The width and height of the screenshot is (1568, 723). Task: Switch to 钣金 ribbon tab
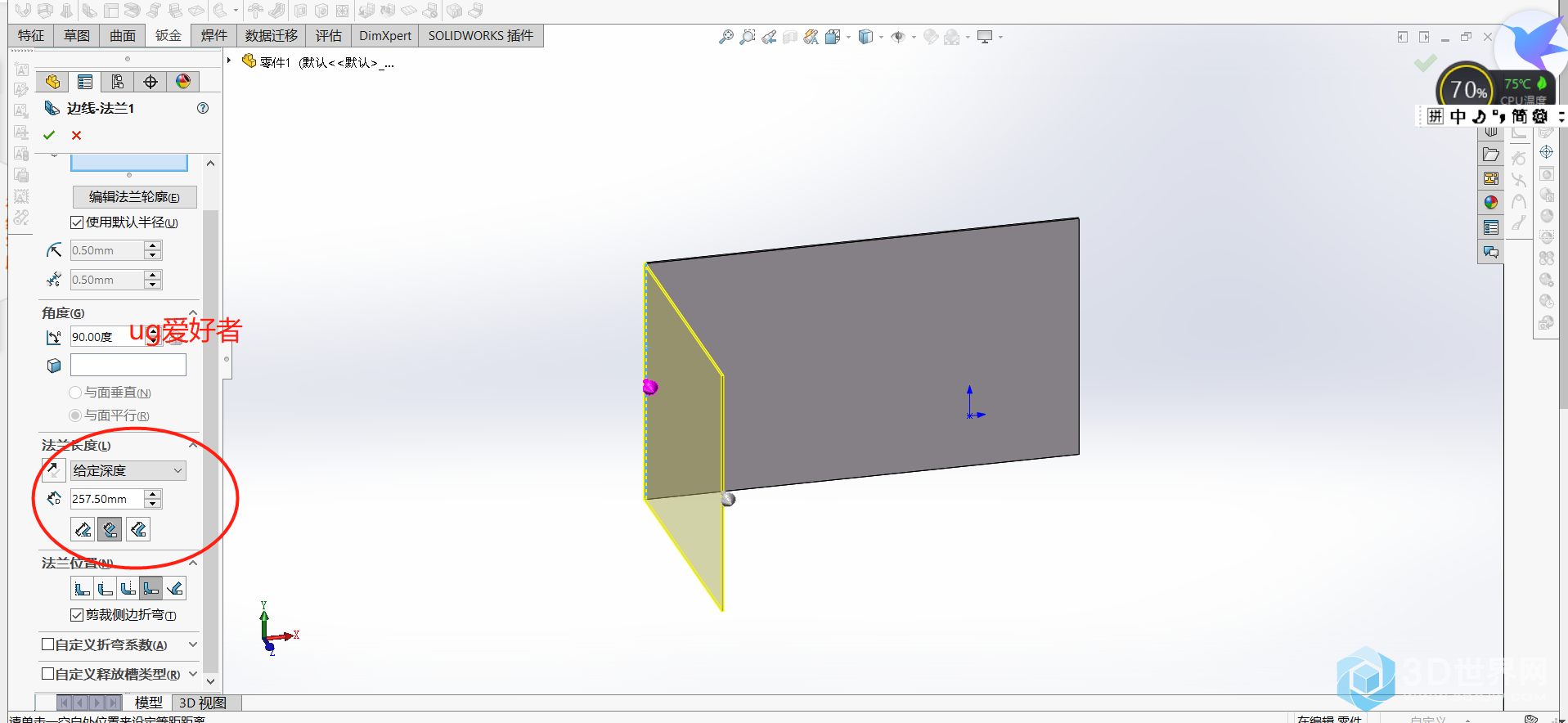click(168, 36)
